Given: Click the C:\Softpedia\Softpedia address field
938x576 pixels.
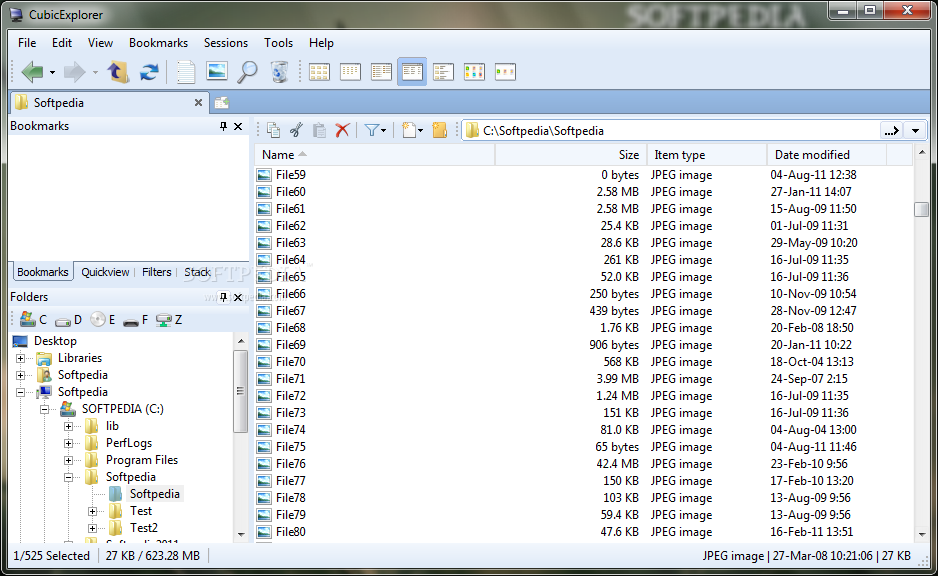Looking at the screenshot, I should tap(671, 130).
